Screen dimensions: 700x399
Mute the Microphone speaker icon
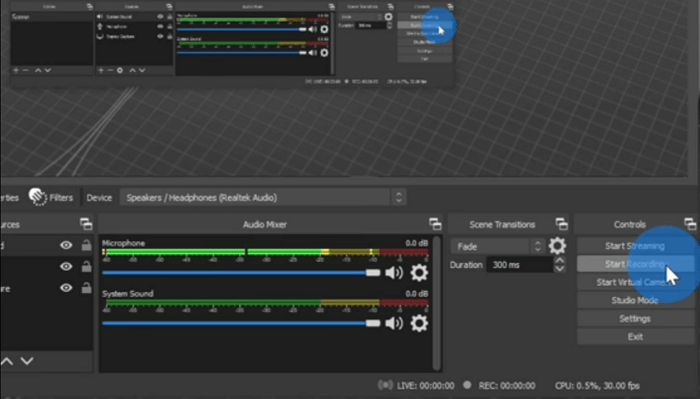[x=394, y=273]
